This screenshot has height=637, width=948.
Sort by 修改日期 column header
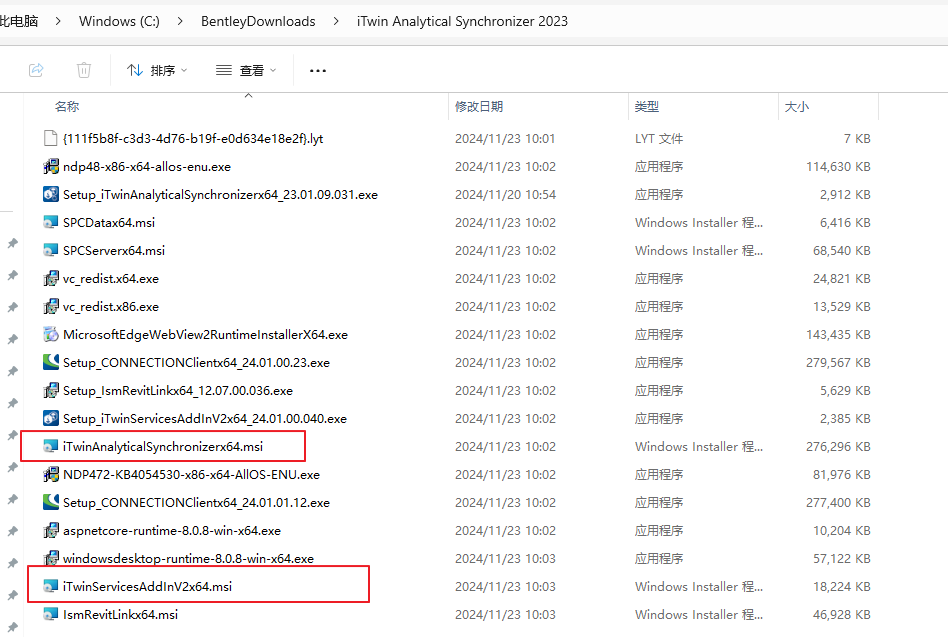pyautogui.click(x=479, y=107)
